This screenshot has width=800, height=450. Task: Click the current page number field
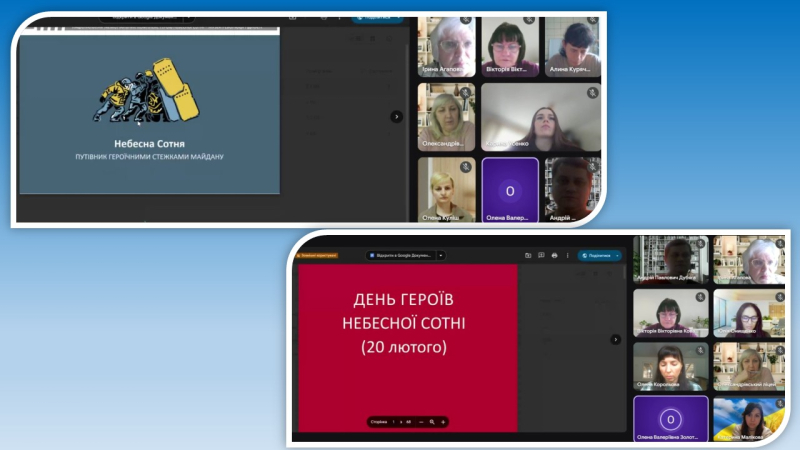click(x=394, y=422)
